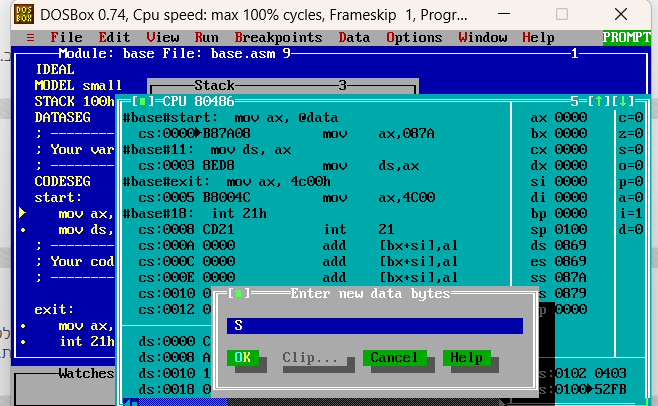Toggle the overflow flag o=0
658x406 pixels.
point(631,165)
